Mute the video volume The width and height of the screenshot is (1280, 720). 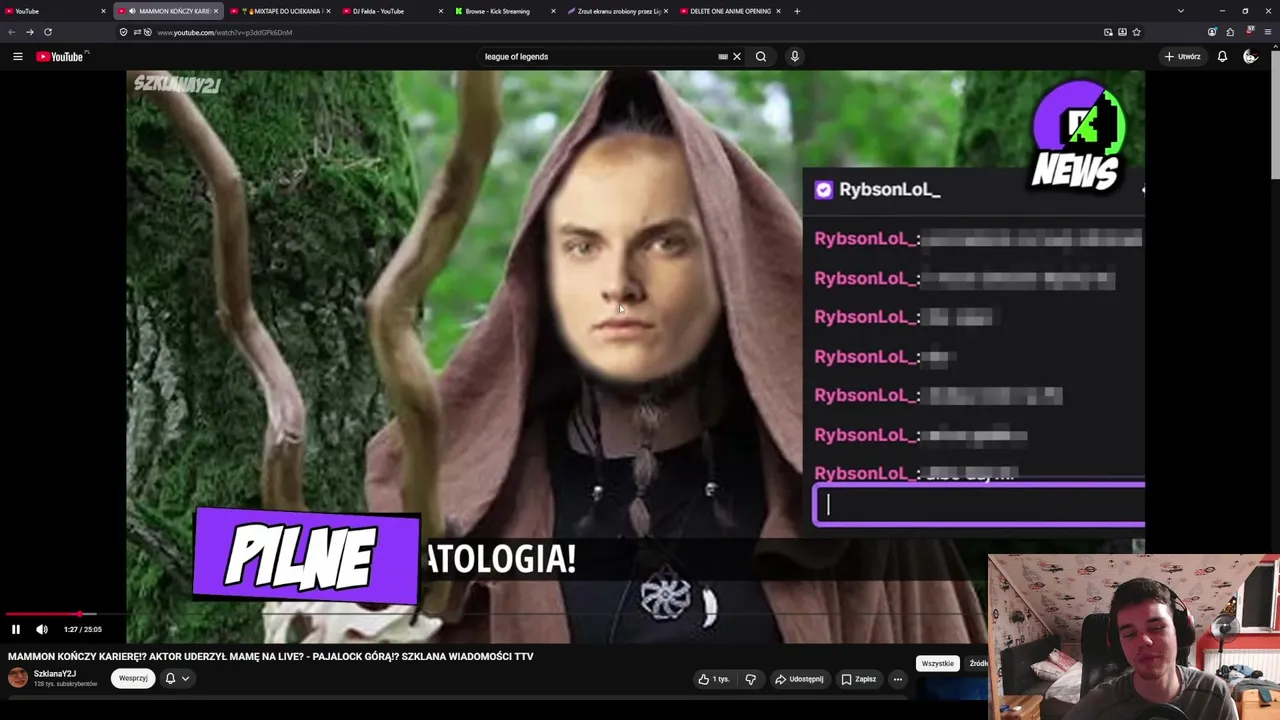pos(42,629)
